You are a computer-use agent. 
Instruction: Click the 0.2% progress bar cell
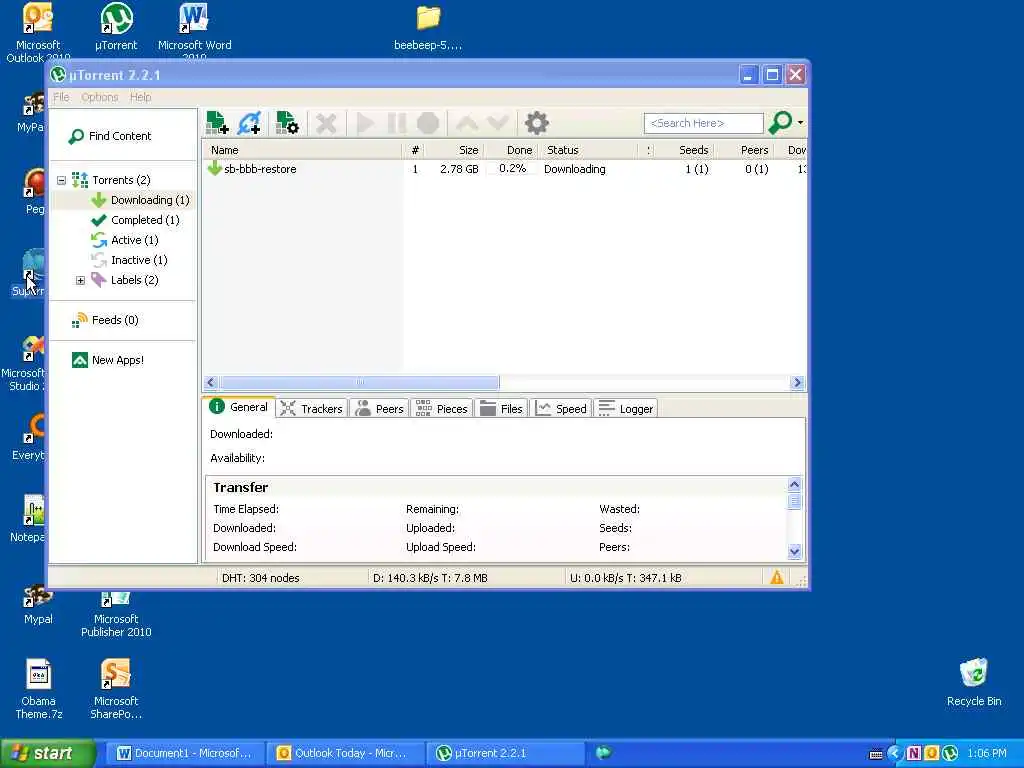pyautogui.click(x=512, y=168)
